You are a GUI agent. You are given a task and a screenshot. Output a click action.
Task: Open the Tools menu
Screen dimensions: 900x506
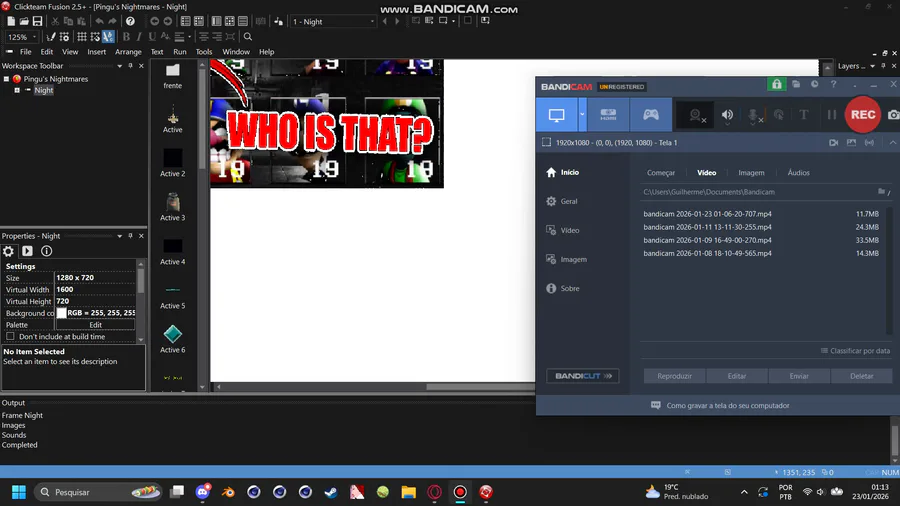pos(204,52)
